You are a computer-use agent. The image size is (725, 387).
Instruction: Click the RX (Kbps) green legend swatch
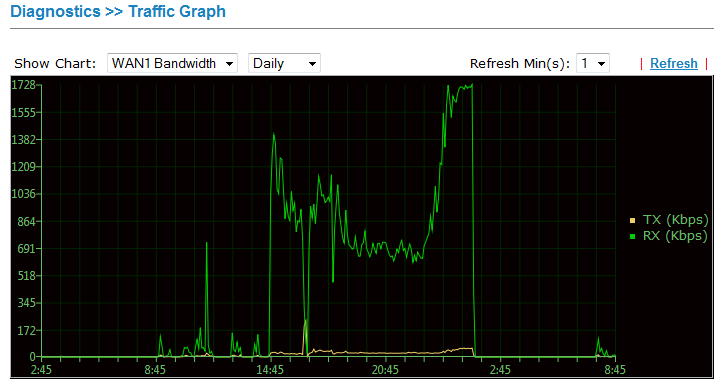632,237
